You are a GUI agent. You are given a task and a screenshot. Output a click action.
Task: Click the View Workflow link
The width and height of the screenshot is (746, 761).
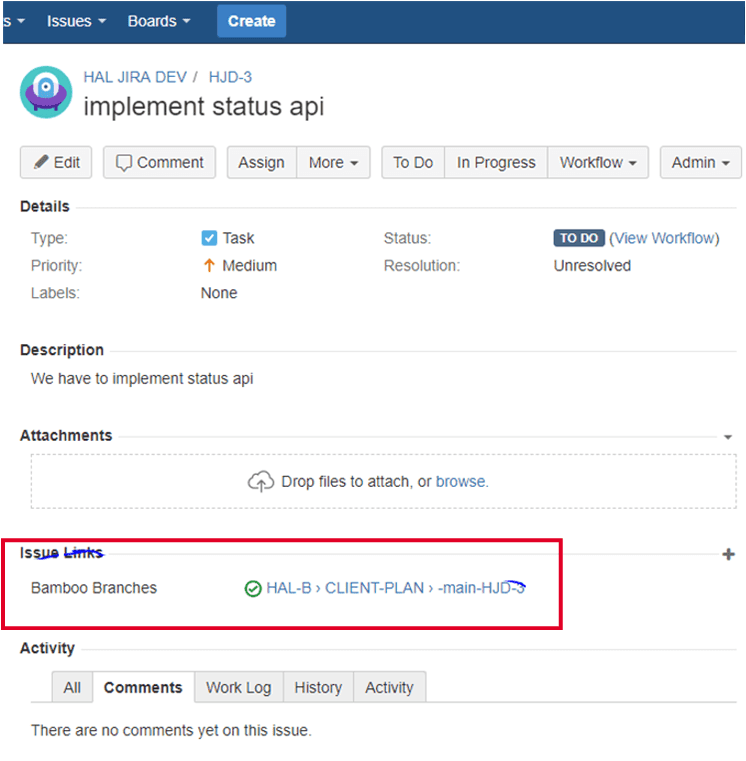pyautogui.click(x=664, y=238)
